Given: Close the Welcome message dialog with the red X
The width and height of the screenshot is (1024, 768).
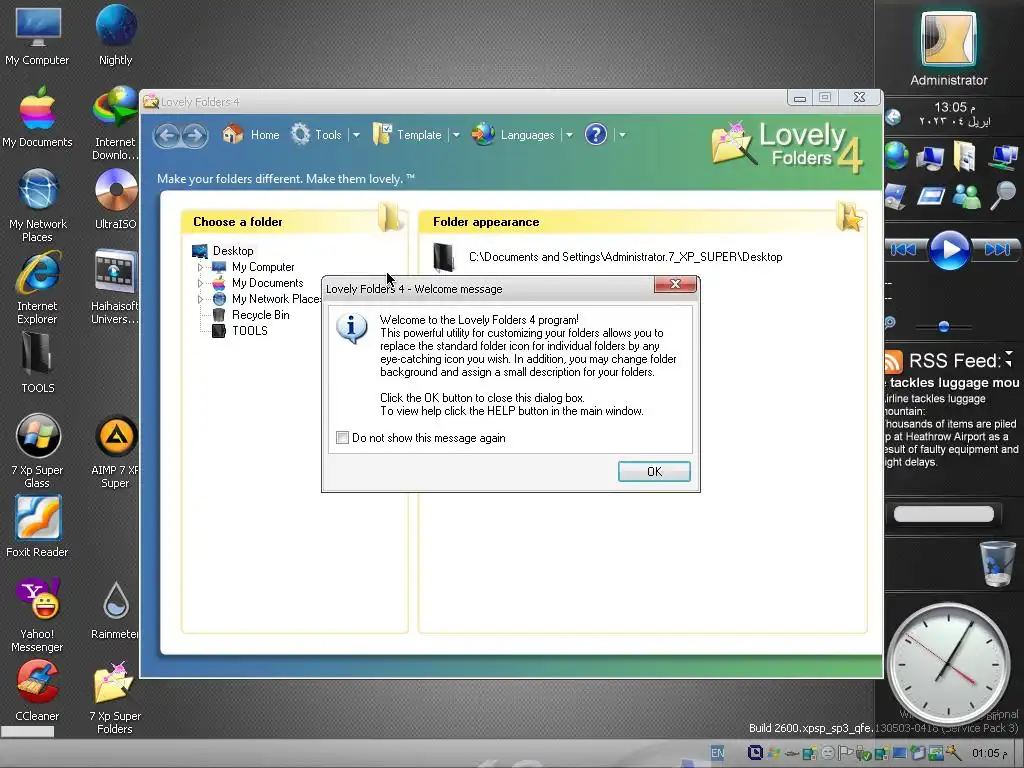Looking at the screenshot, I should (x=675, y=284).
